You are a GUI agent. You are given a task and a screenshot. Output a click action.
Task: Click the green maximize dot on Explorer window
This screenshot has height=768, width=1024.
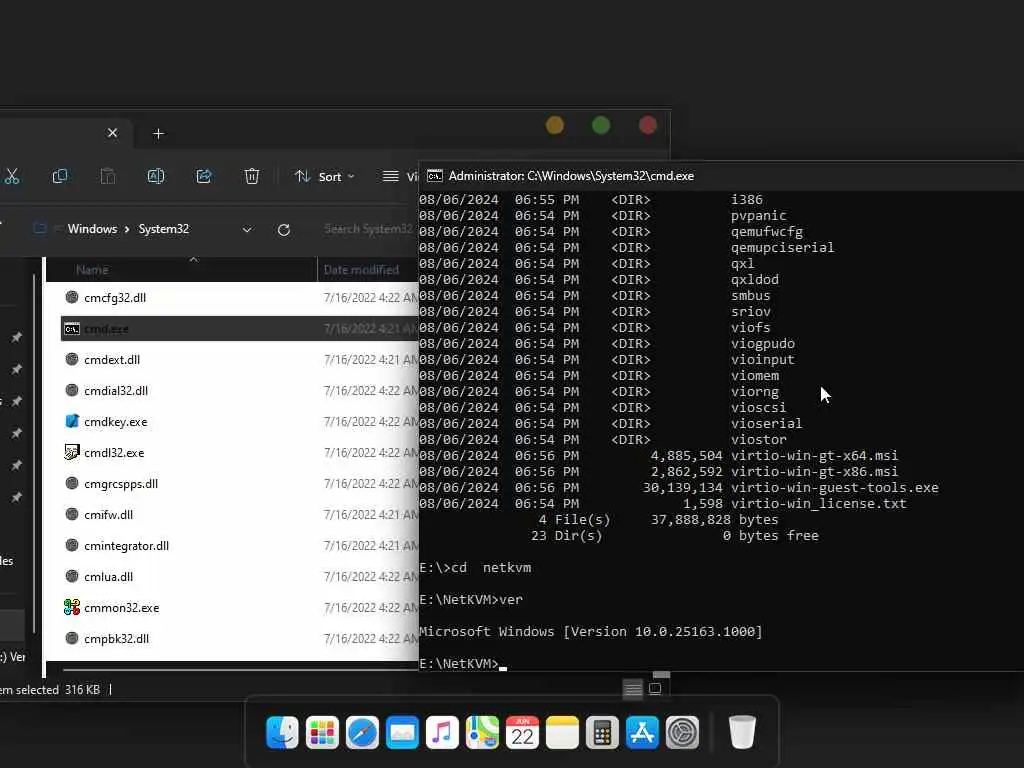[601, 125]
